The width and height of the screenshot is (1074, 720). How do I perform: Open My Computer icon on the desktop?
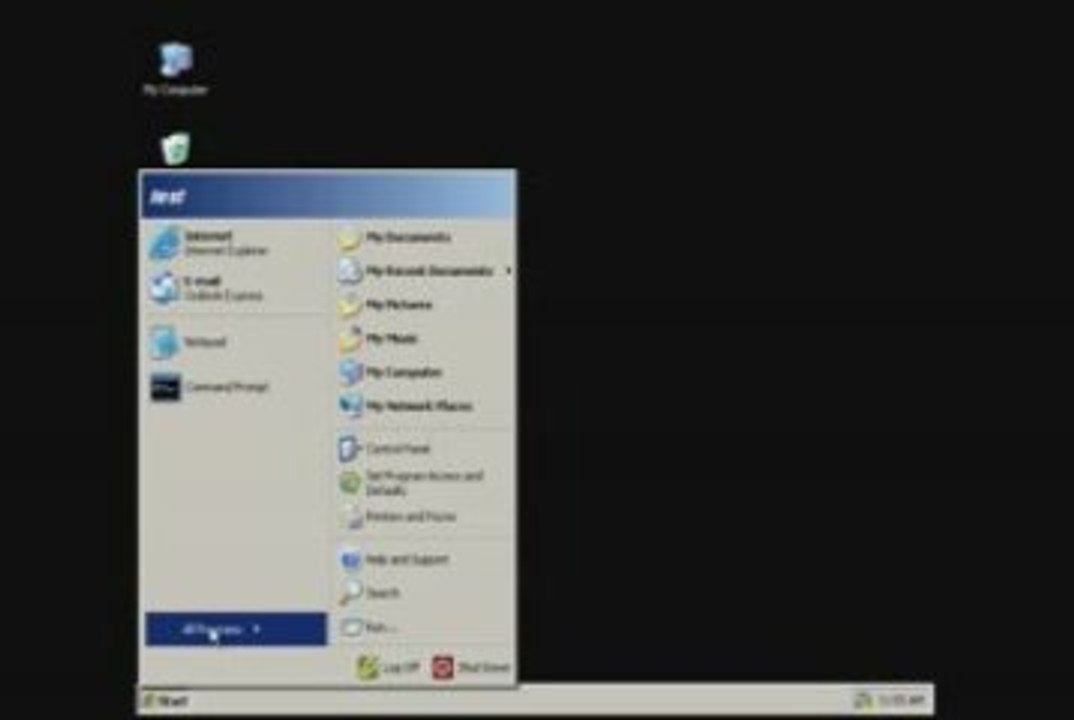175,69
